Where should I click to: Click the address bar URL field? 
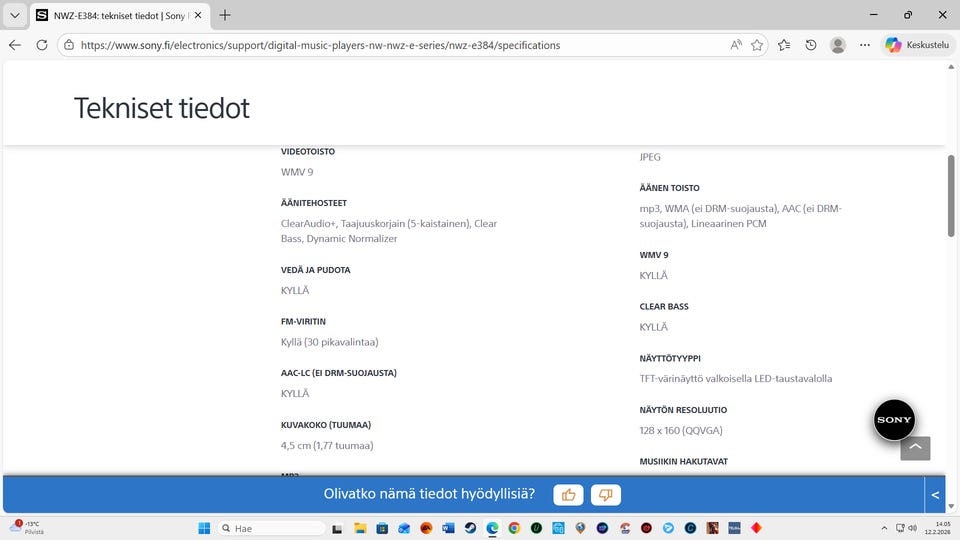tap(401, 45)
